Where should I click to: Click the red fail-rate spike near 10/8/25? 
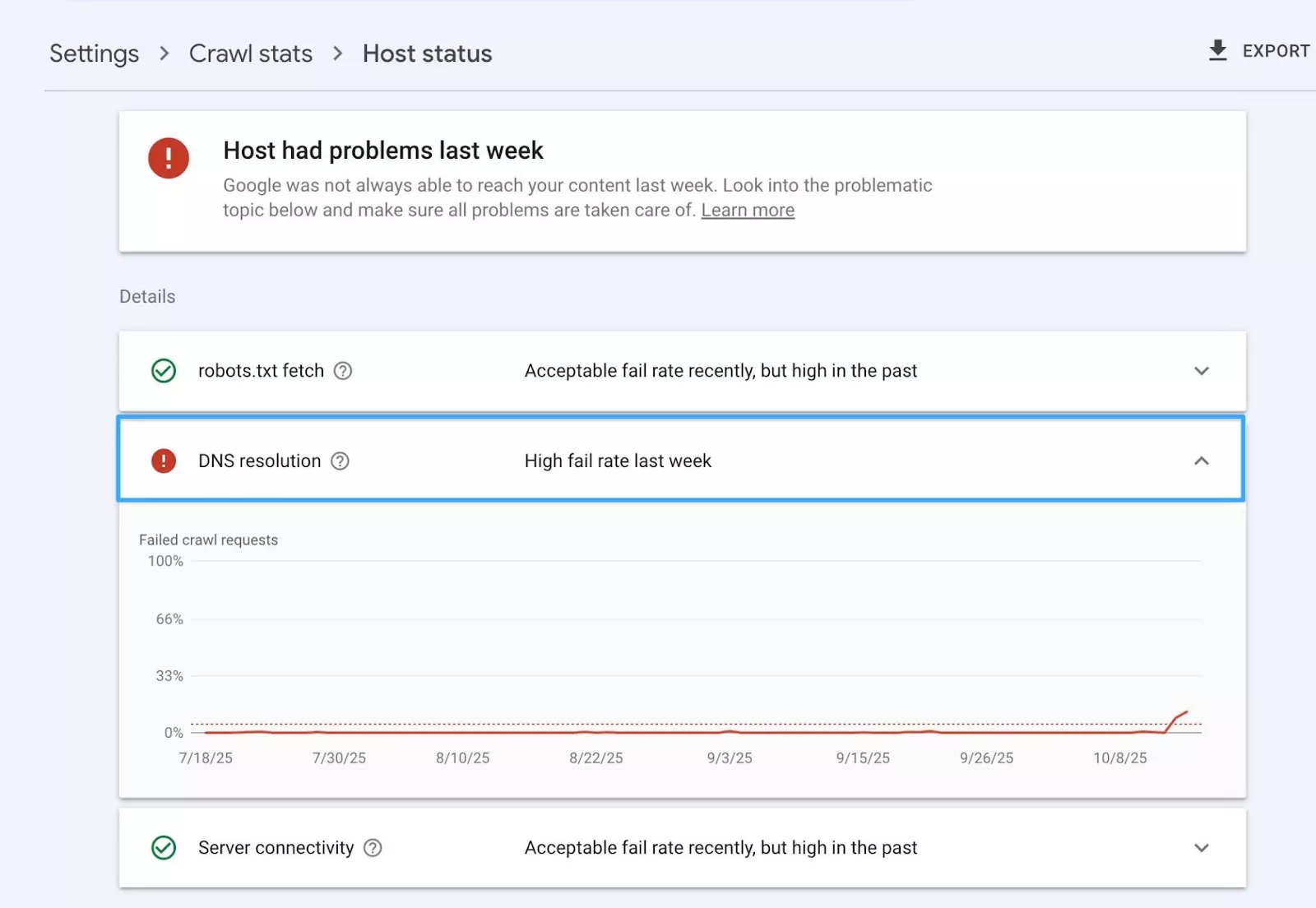(x=1181, y=717)
